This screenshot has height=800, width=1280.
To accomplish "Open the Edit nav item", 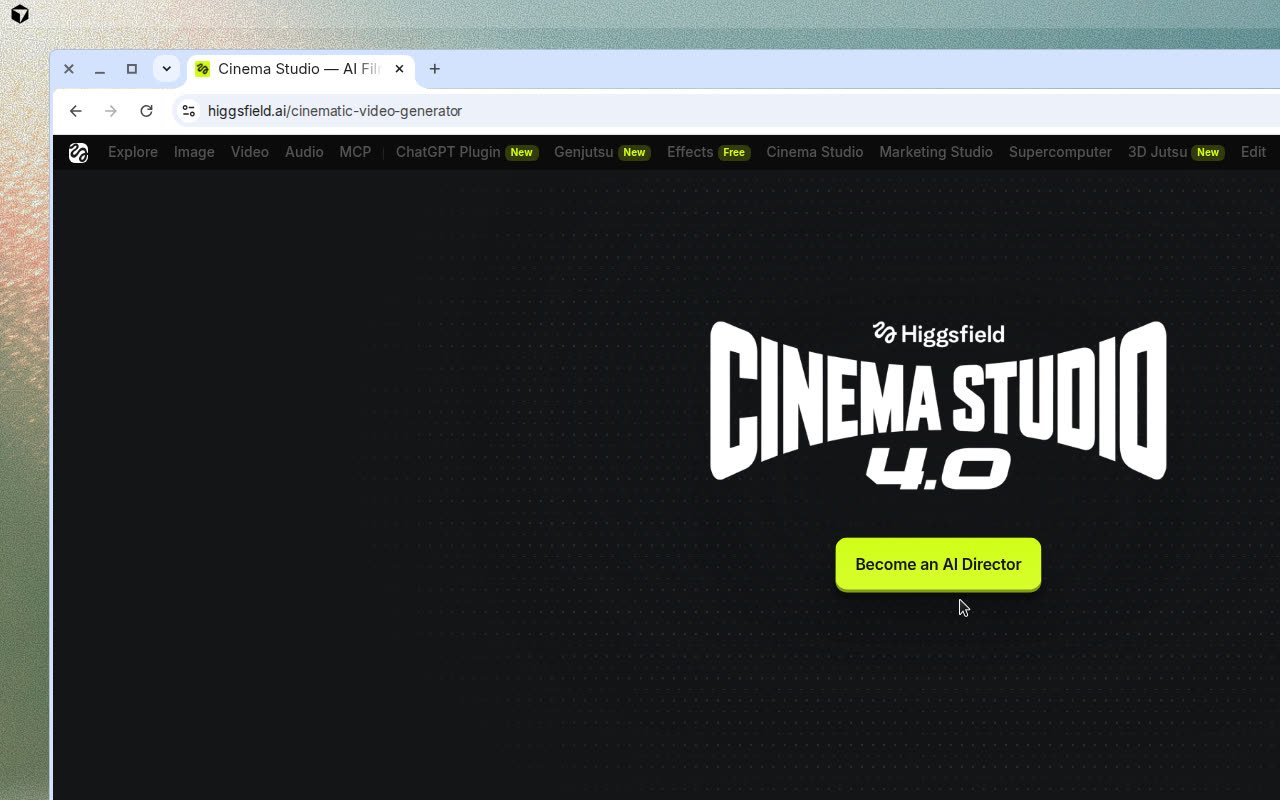I will [x=1253, y=152].
